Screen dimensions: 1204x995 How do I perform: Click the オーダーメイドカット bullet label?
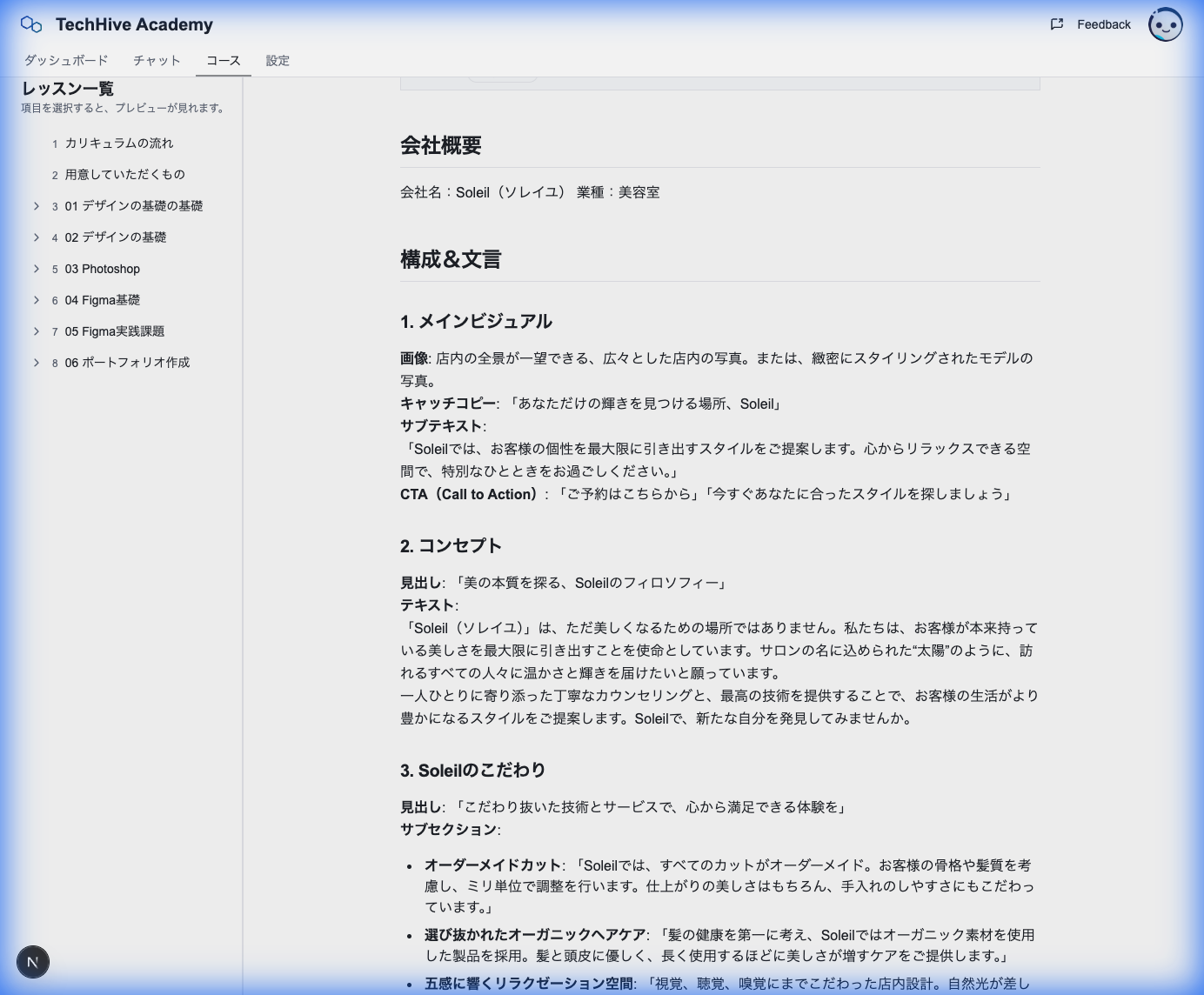coord(492,865)
